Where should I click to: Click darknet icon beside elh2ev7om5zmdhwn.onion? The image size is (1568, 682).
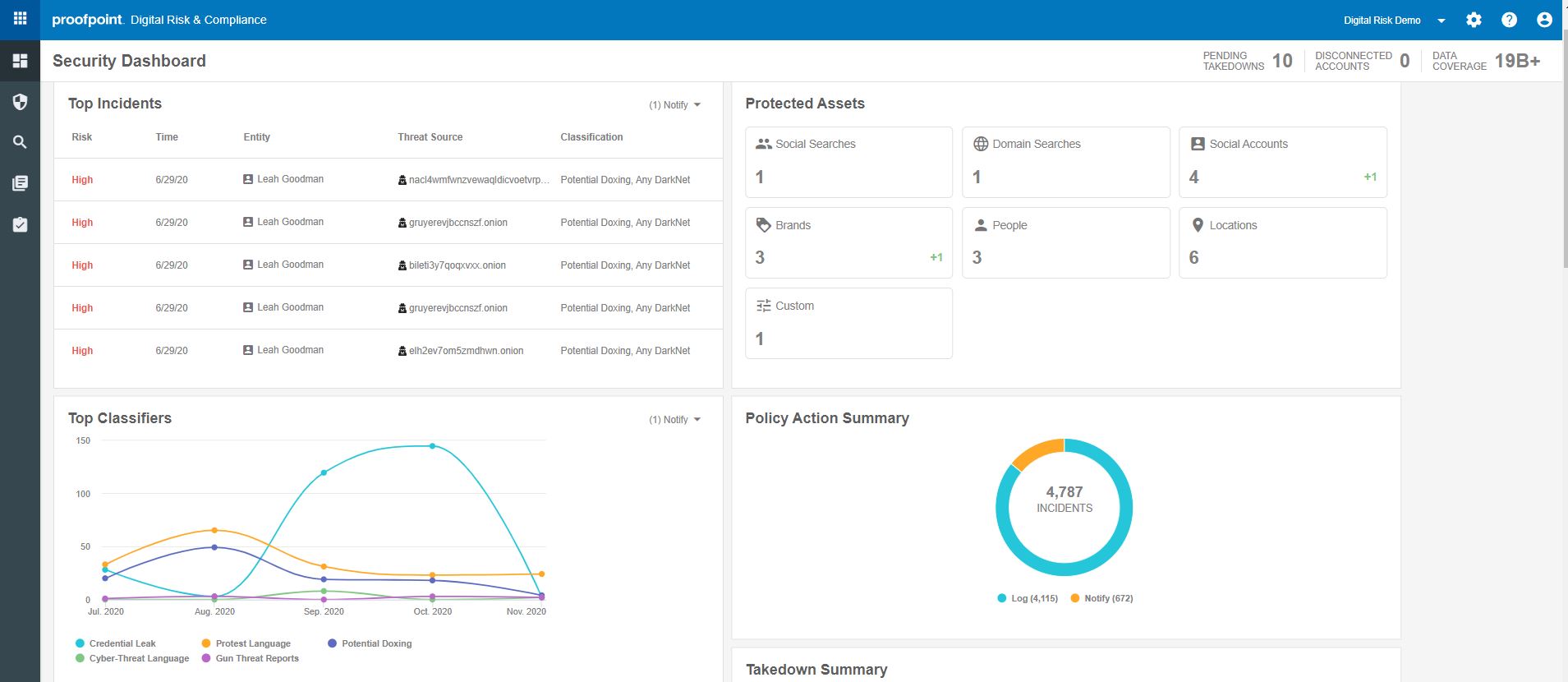coord(402,351)
